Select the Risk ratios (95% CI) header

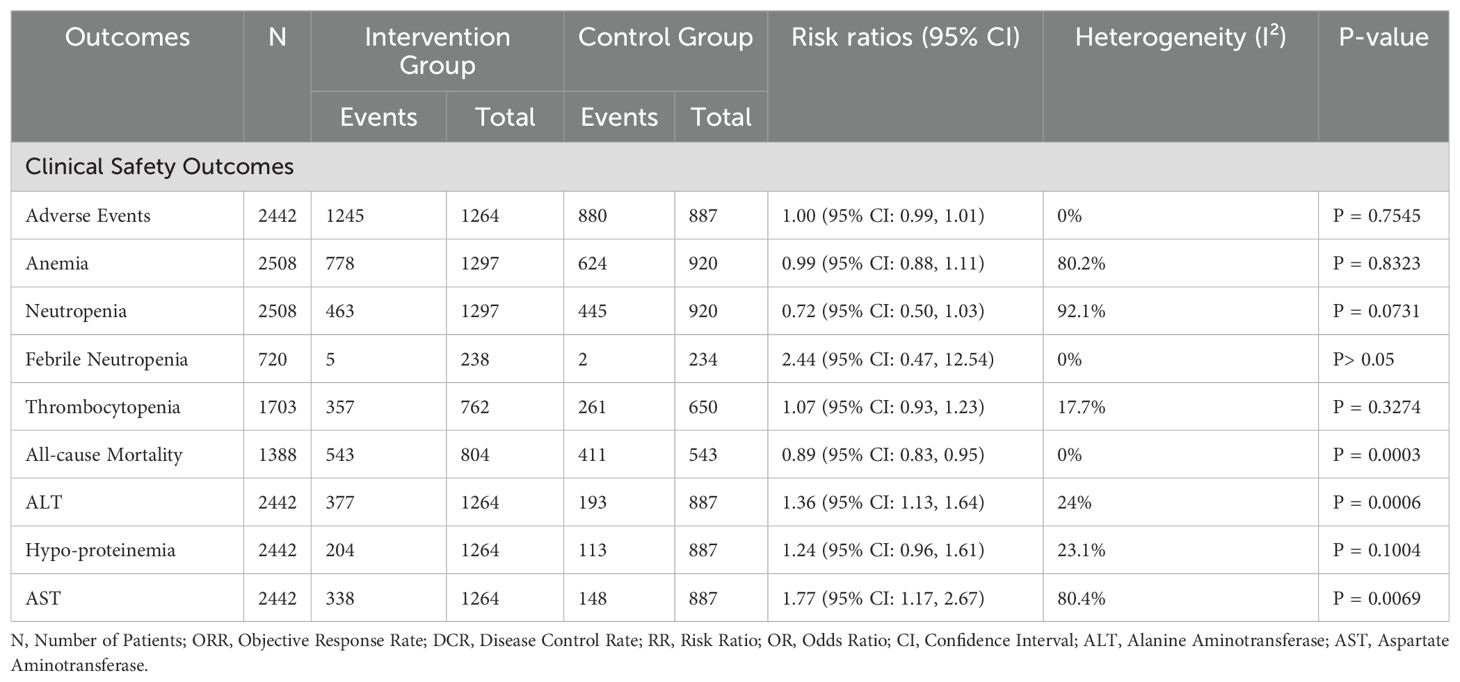[905, 38]
